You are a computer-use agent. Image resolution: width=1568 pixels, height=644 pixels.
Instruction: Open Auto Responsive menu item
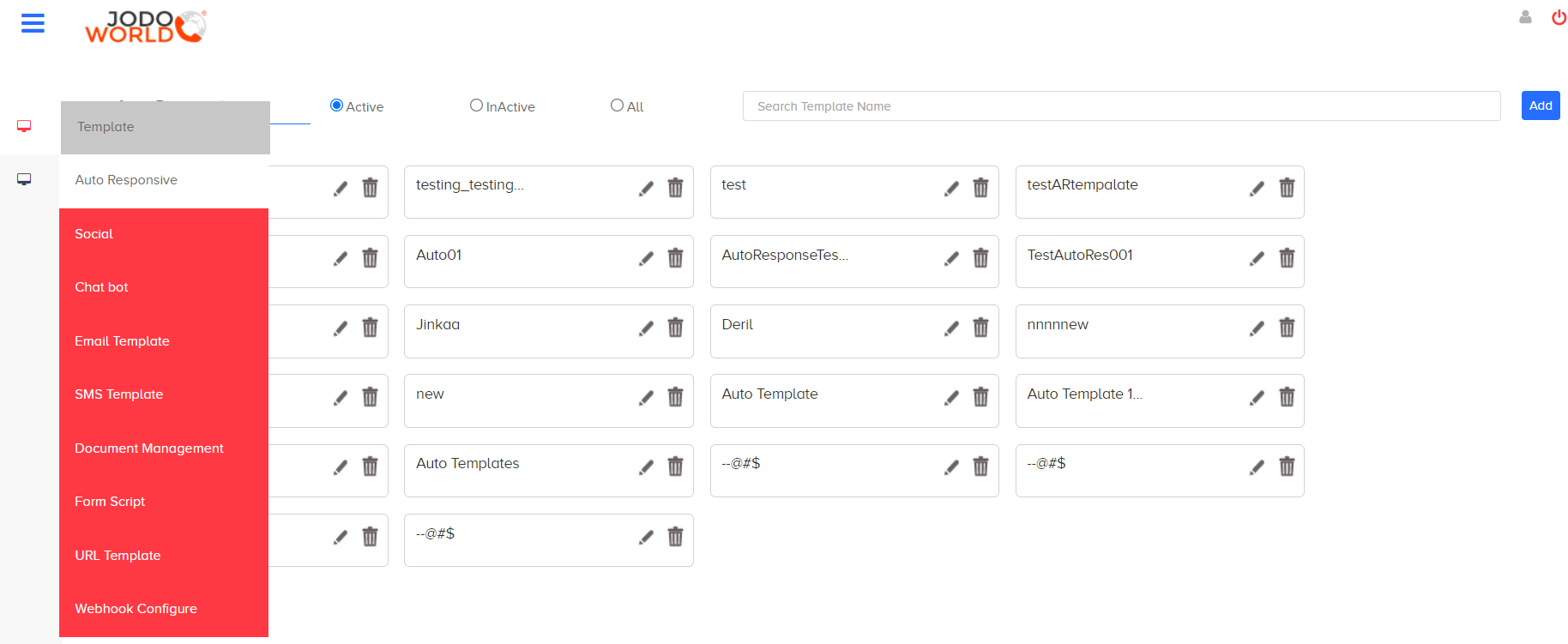(164, 180)
